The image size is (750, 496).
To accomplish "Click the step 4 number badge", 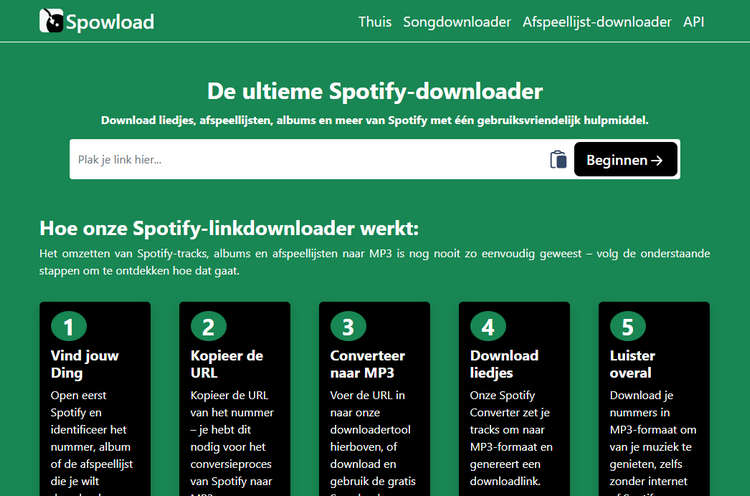I will tap(488, 326).
